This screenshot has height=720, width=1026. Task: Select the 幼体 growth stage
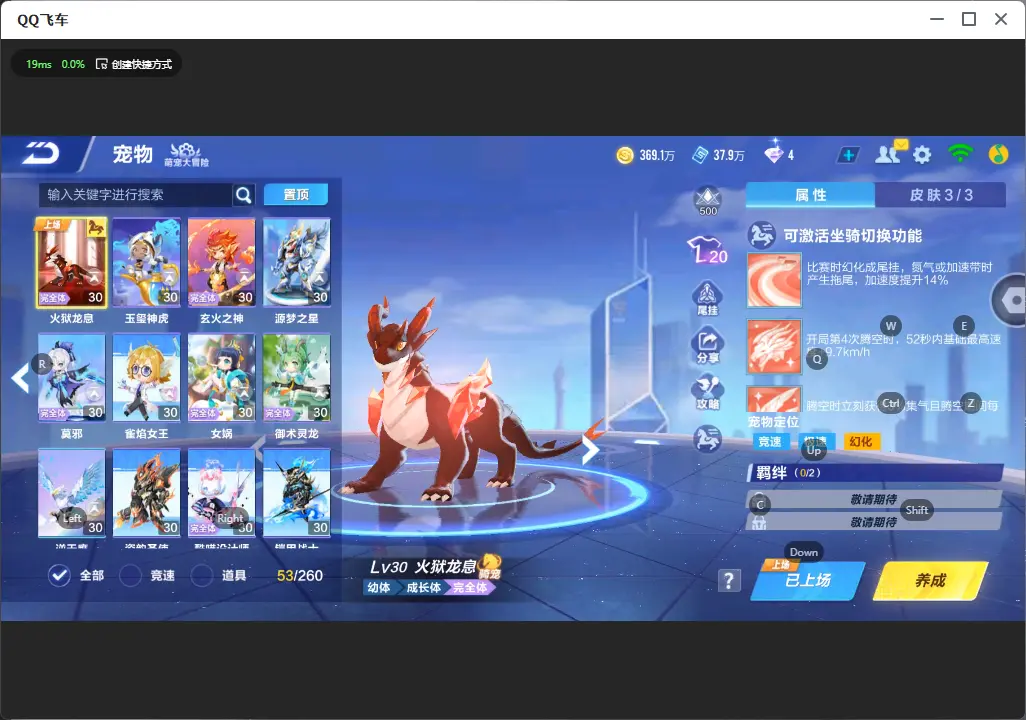click(x=379, y=587)
